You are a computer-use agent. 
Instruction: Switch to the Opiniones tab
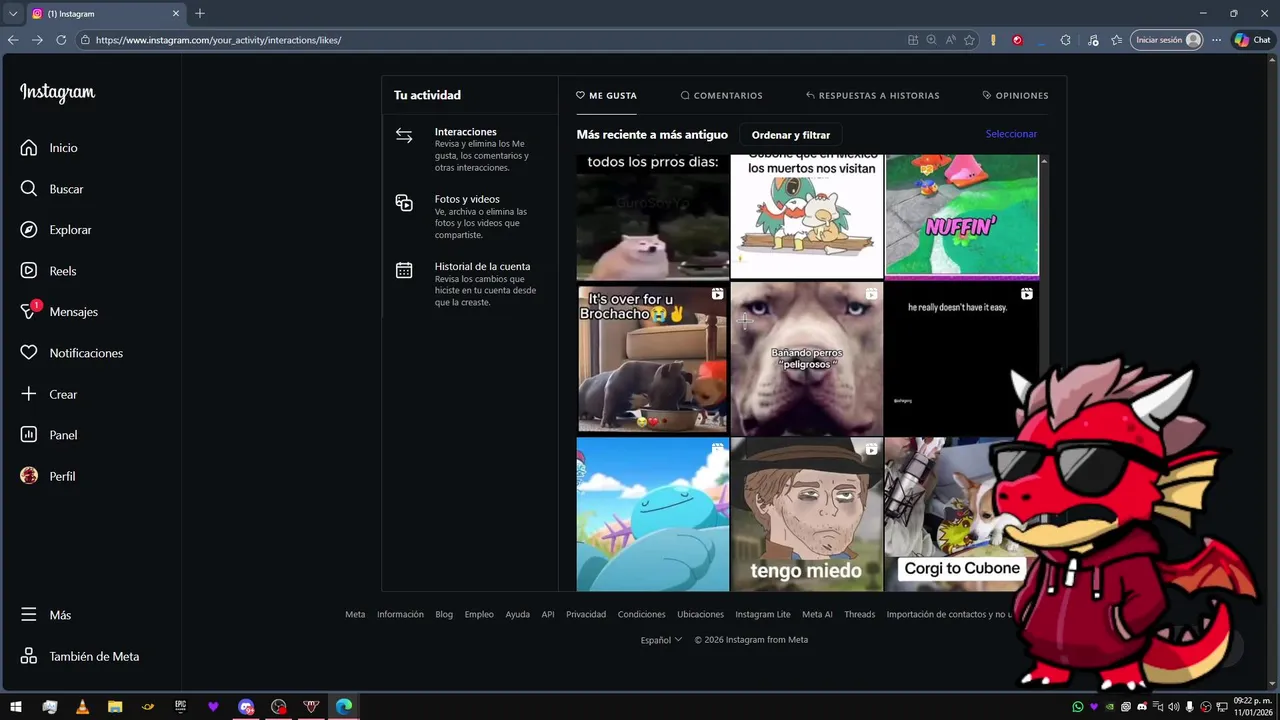pos(1015,95)
